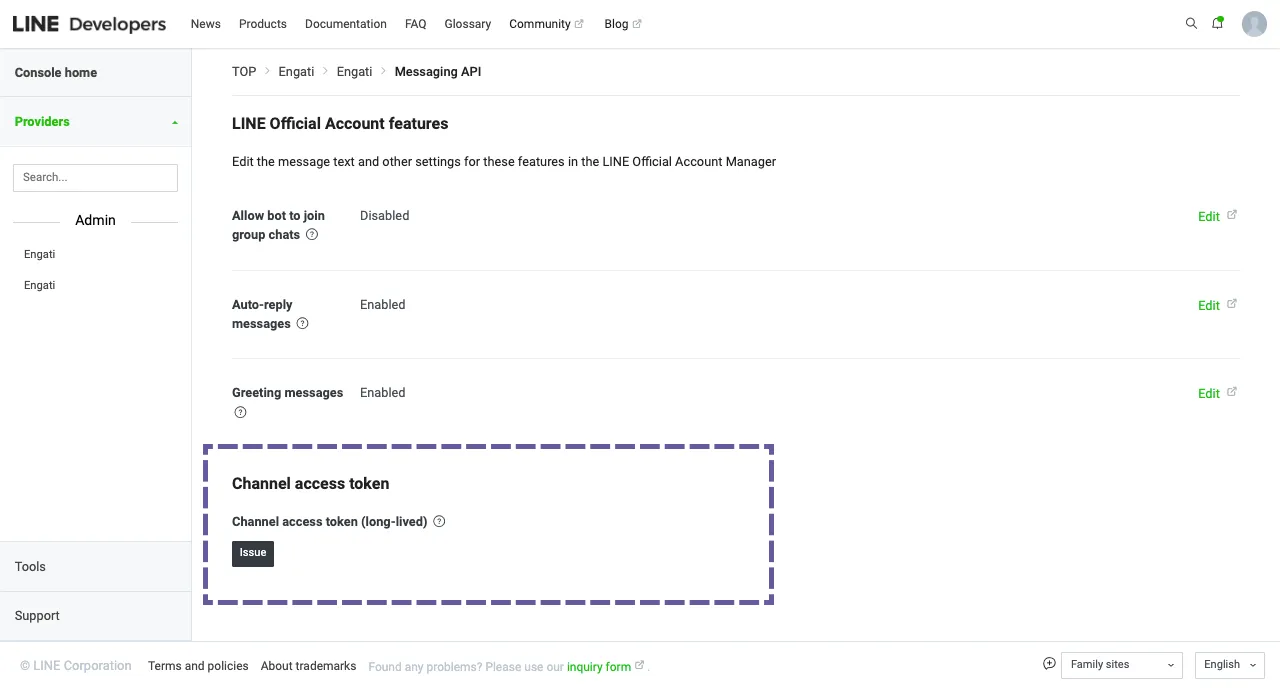
Task: Click the icon left of Family sites
Action: (x=1049, y=664)
